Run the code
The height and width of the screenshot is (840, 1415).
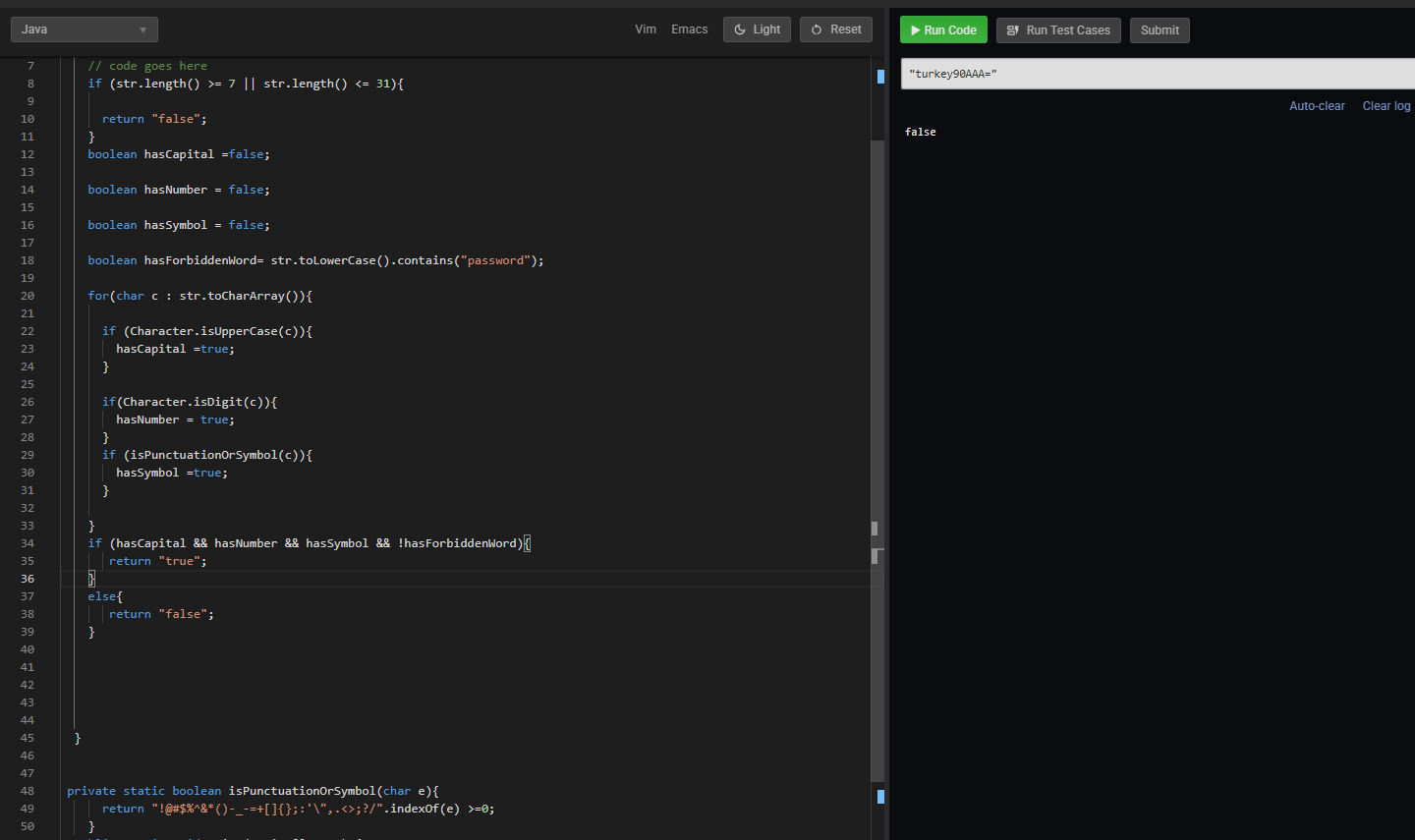point(943,29)
